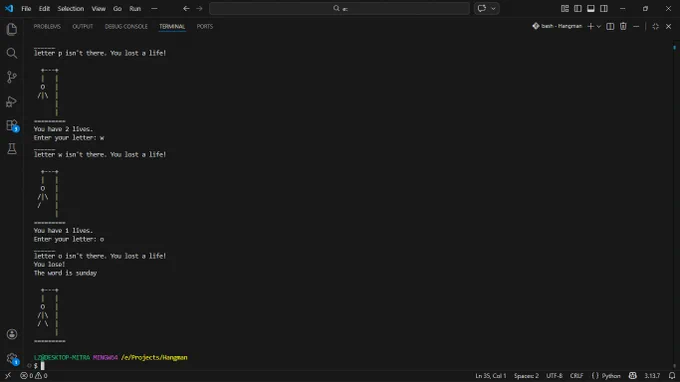Toggle the secondary side bar
Viewport: 680px width, 382px height.
pyautogui.click(x=604, y=8)
